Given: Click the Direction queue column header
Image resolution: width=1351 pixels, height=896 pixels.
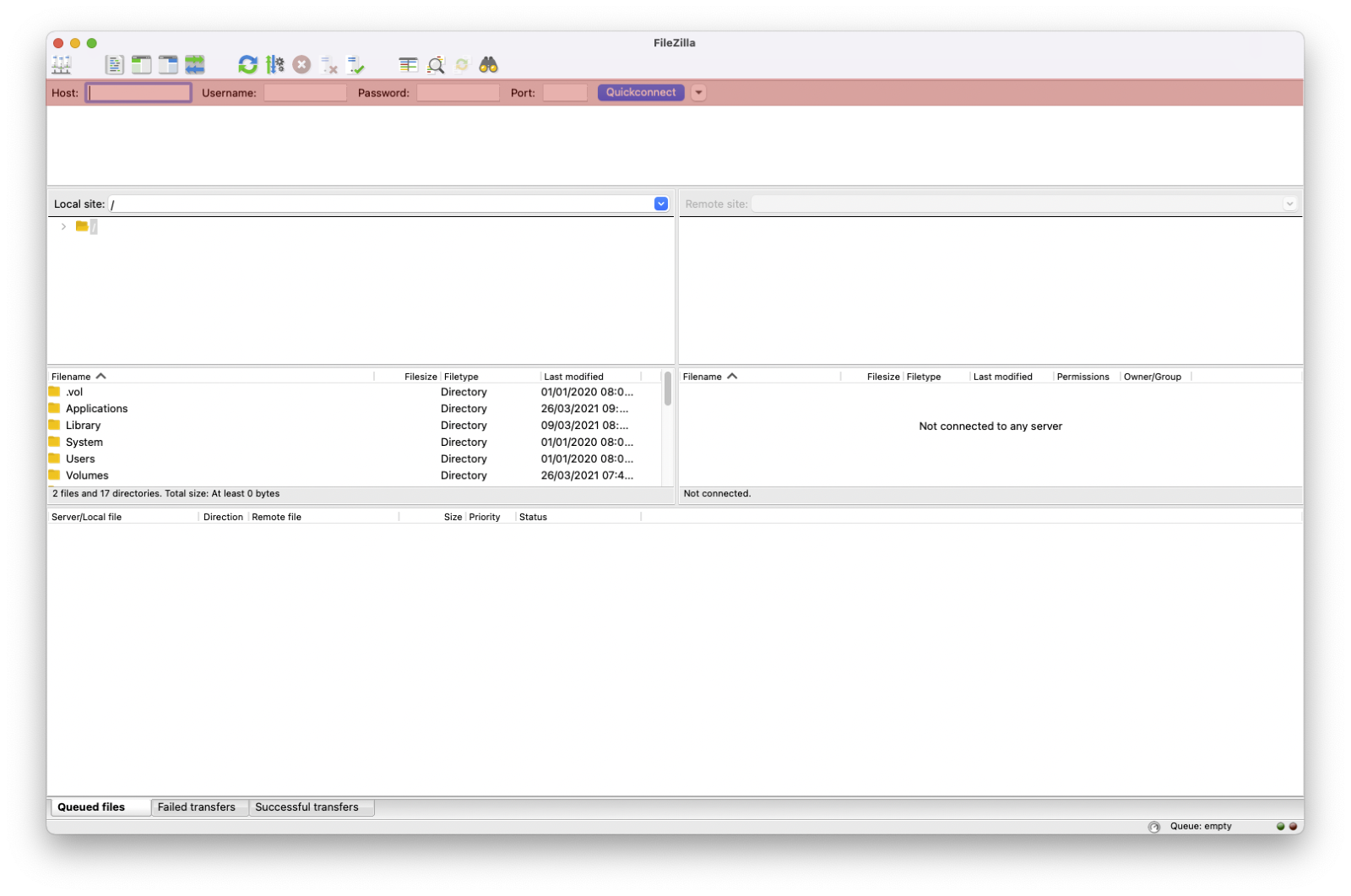Looking at the screenshot, I should point(224,518).
